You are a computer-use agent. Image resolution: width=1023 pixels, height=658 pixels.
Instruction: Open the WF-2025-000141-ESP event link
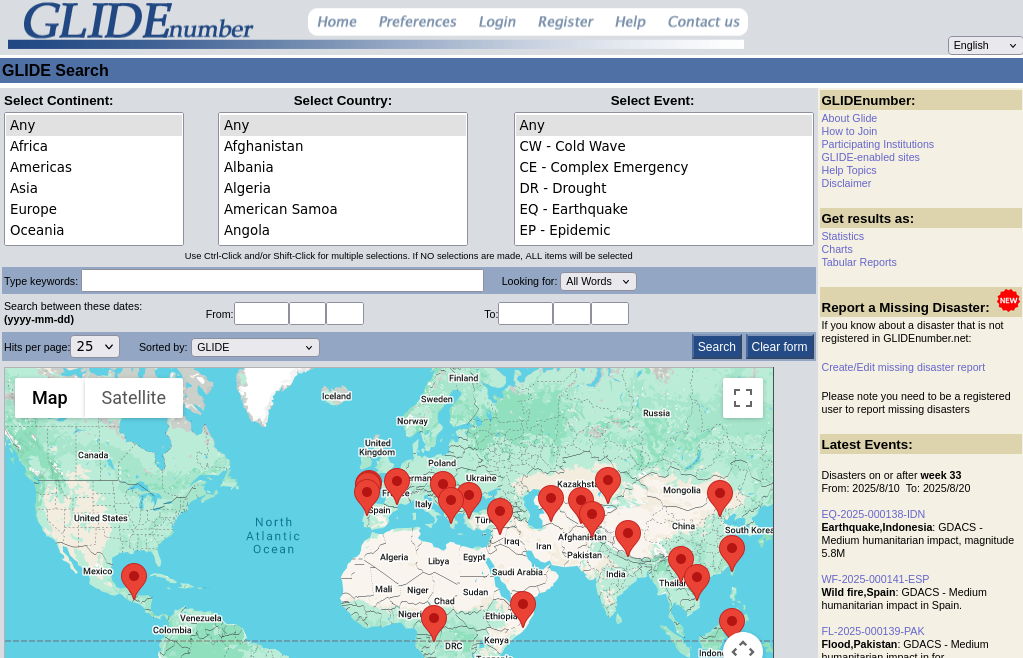[x=875, y=579]
